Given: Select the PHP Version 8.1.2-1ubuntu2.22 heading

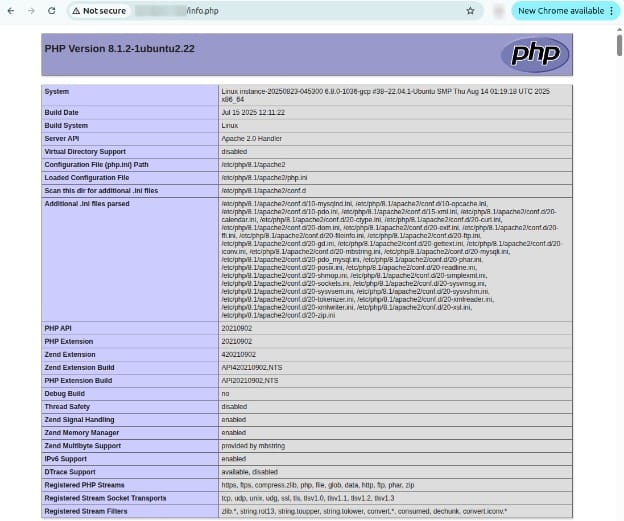Looking at the screenshot, I should point(119,49).
